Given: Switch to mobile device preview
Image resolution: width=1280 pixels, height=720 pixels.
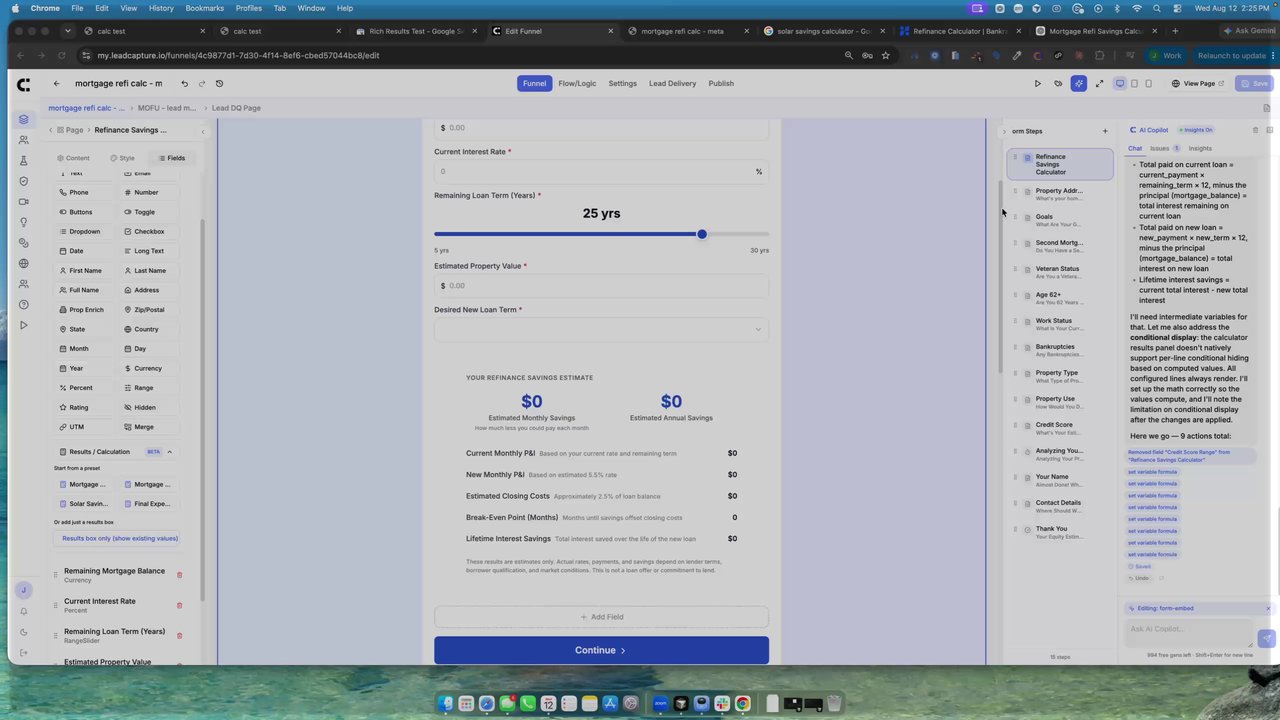Looking at the screenshot, I should 1148,83.
